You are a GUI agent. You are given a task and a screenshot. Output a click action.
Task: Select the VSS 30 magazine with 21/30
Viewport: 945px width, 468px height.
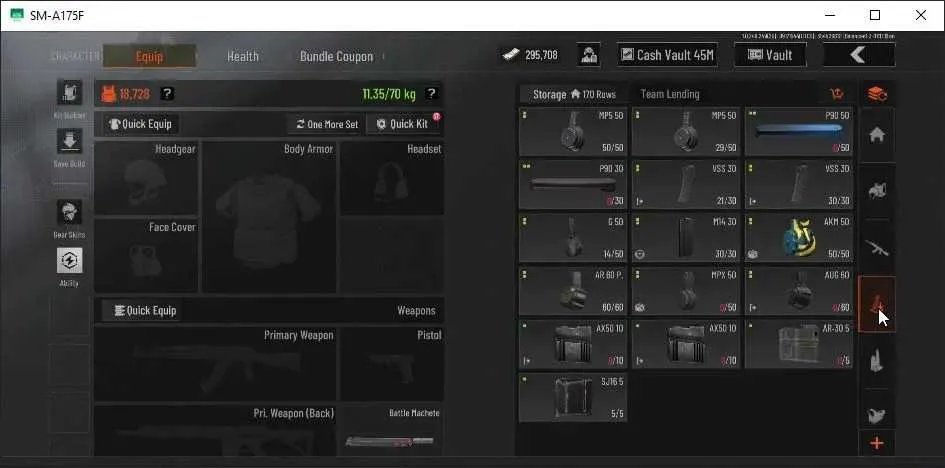click(685, 185)
